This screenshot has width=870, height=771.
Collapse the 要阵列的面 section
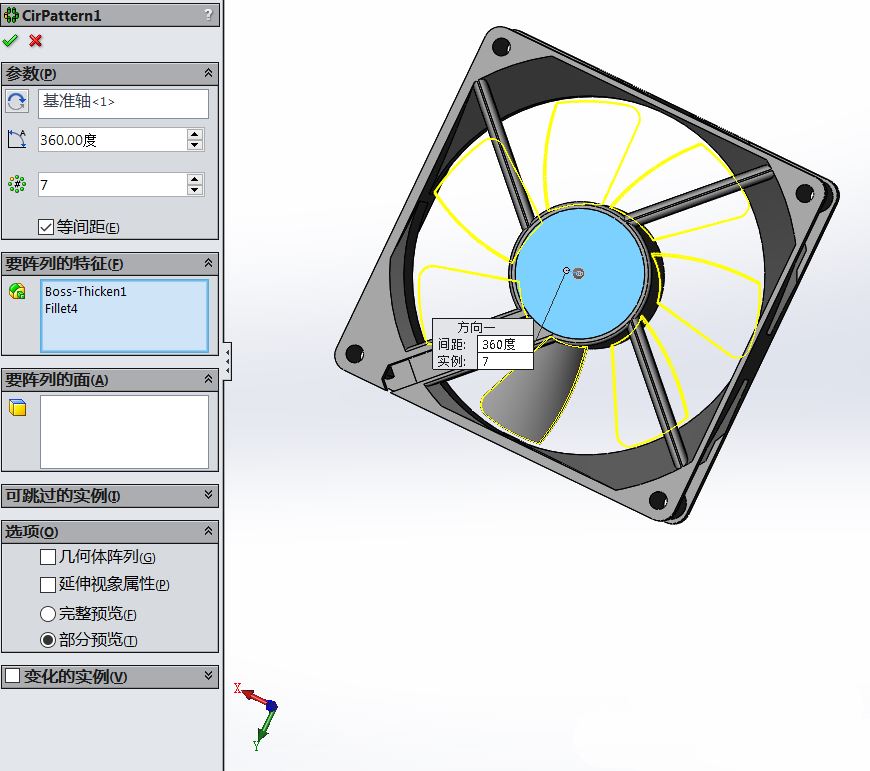tap(208, 379)
